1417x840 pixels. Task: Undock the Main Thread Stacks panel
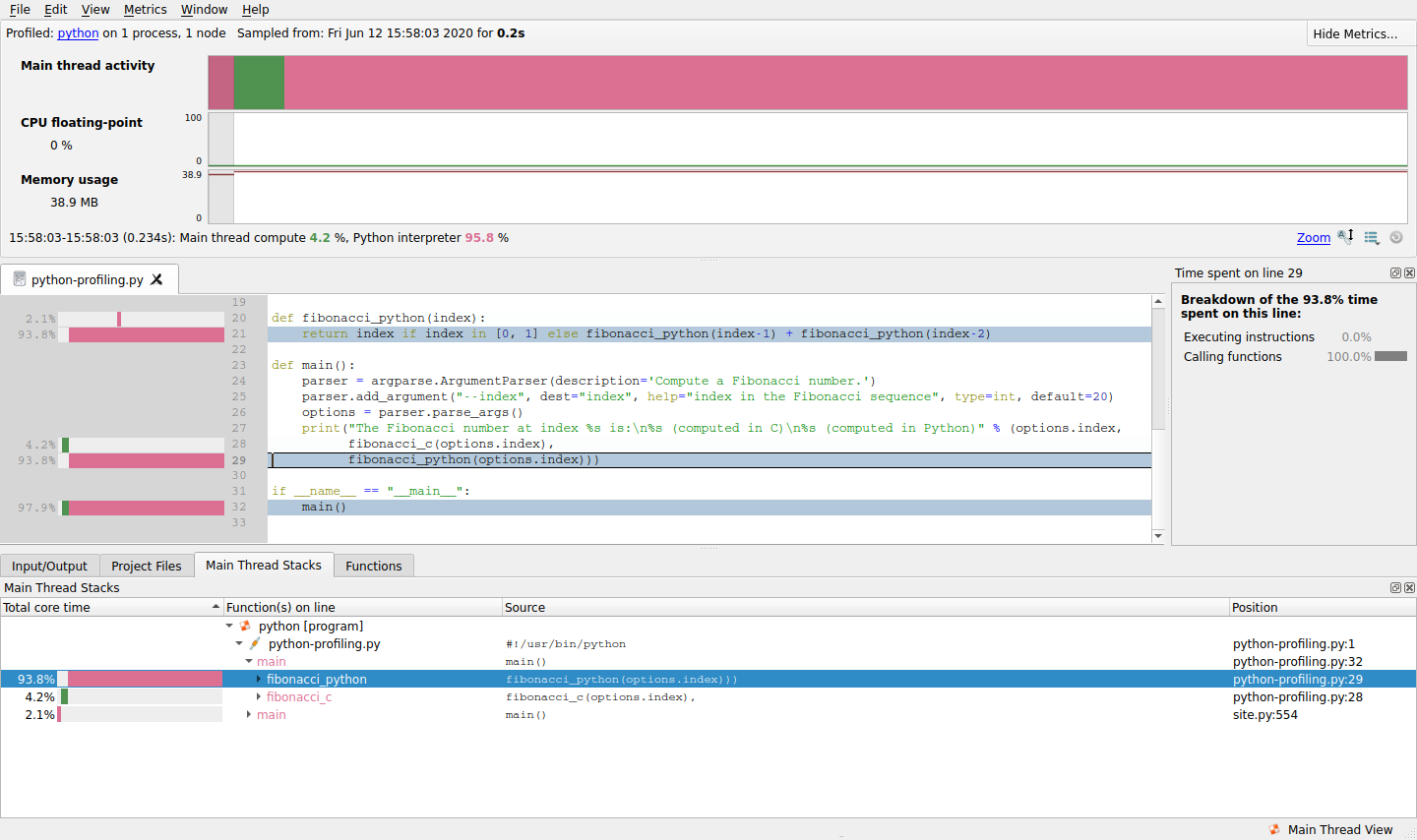coord(1395,587)
